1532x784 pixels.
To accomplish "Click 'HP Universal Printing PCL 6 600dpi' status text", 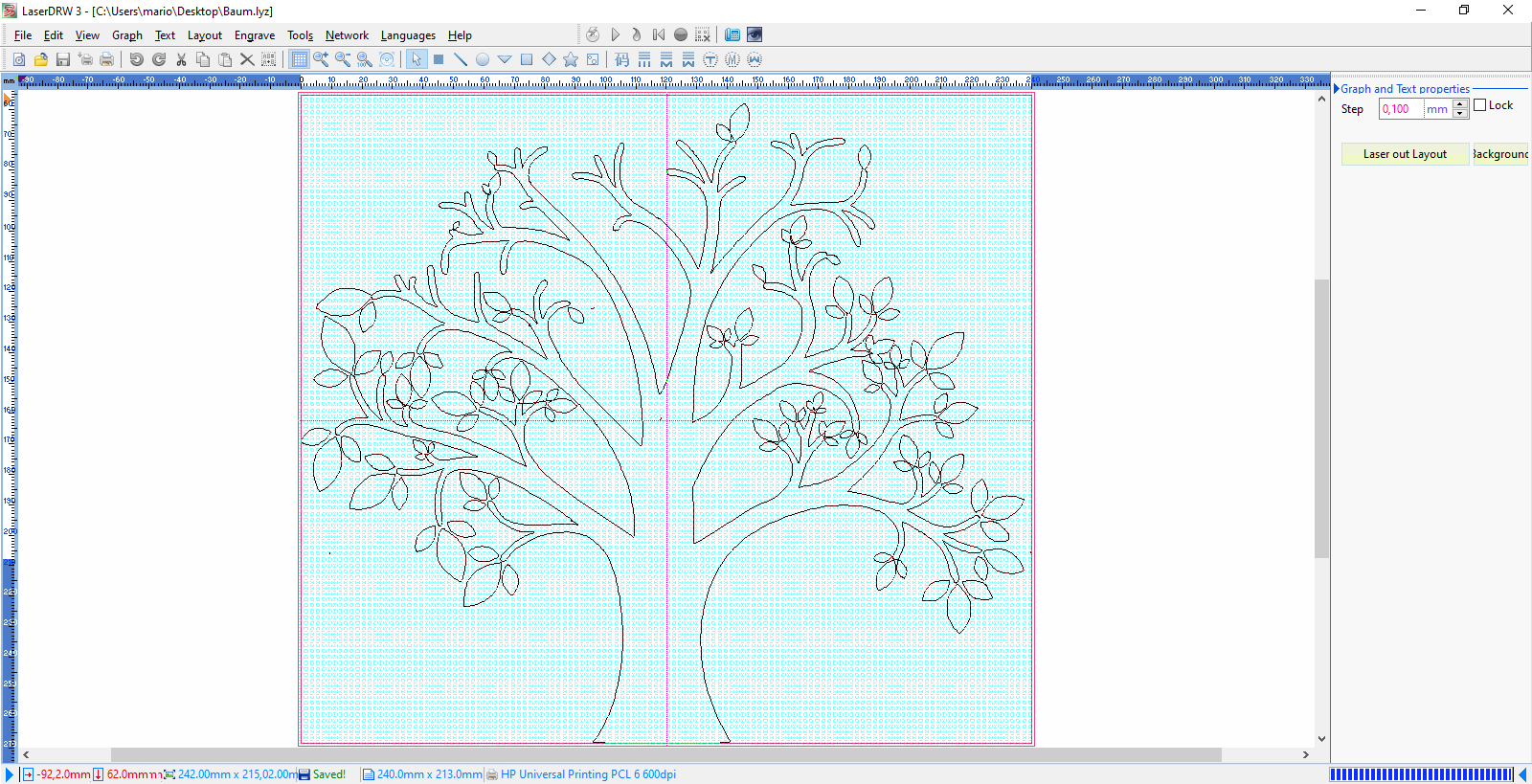I will pos(588,774).
